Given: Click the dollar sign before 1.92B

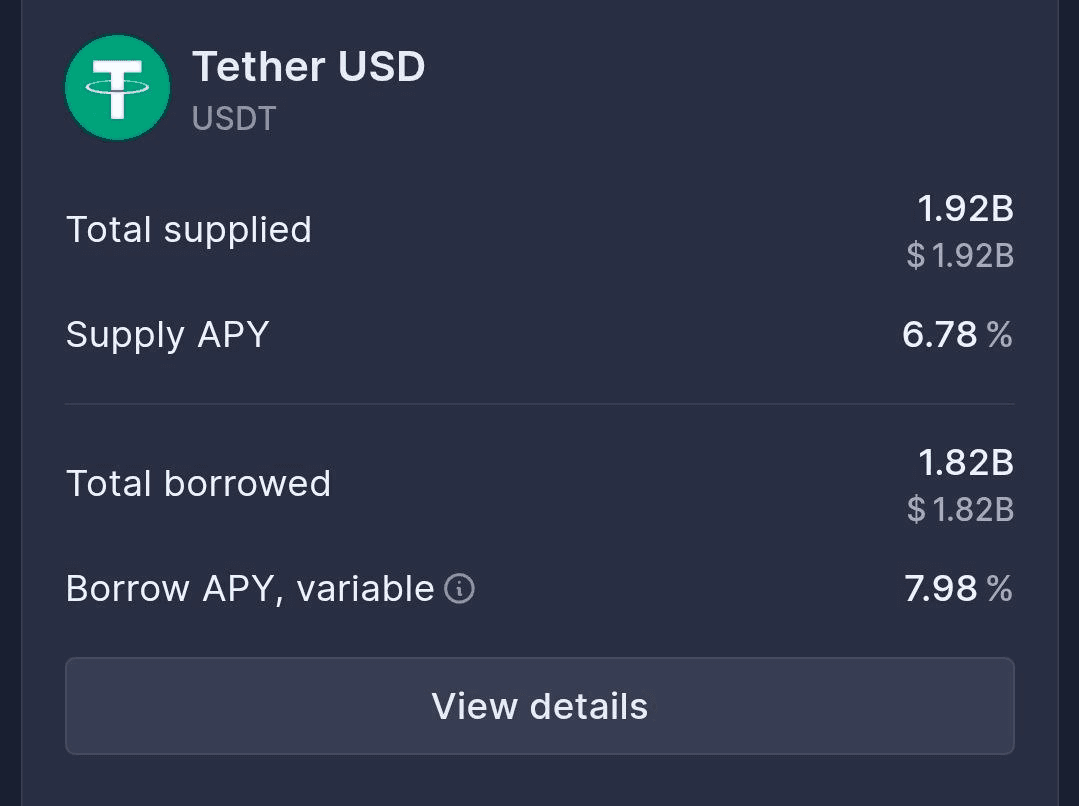Looking at the screenshot, I should tap(916, 256).
